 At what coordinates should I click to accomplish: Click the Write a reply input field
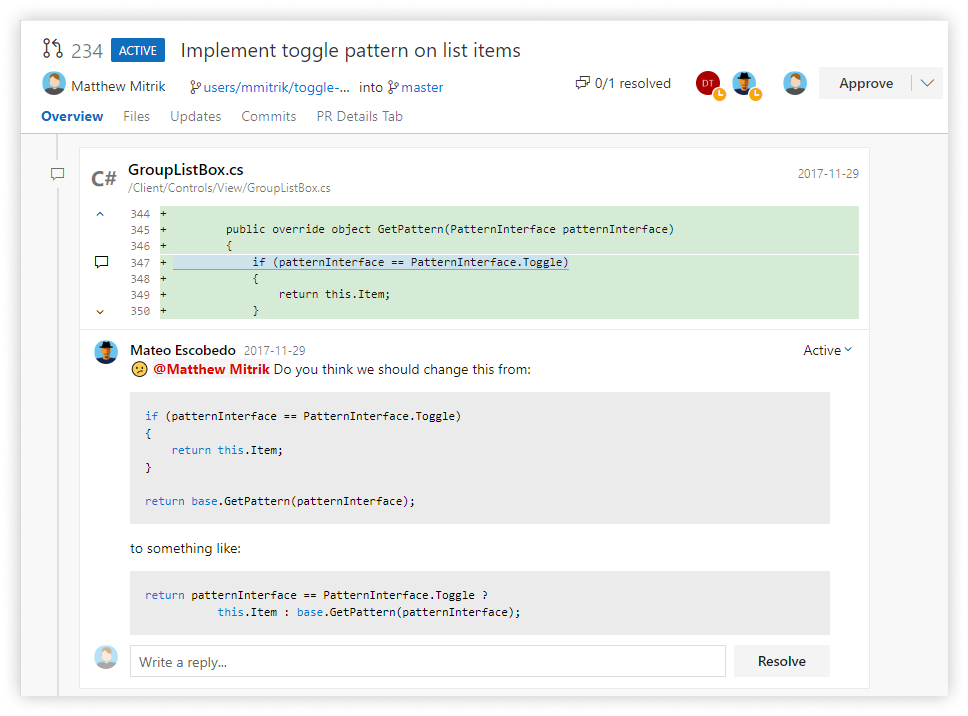tap(427, 661)
